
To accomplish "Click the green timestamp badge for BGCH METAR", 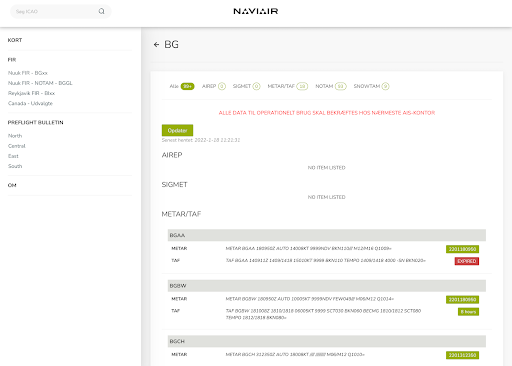I will point(462,355).
